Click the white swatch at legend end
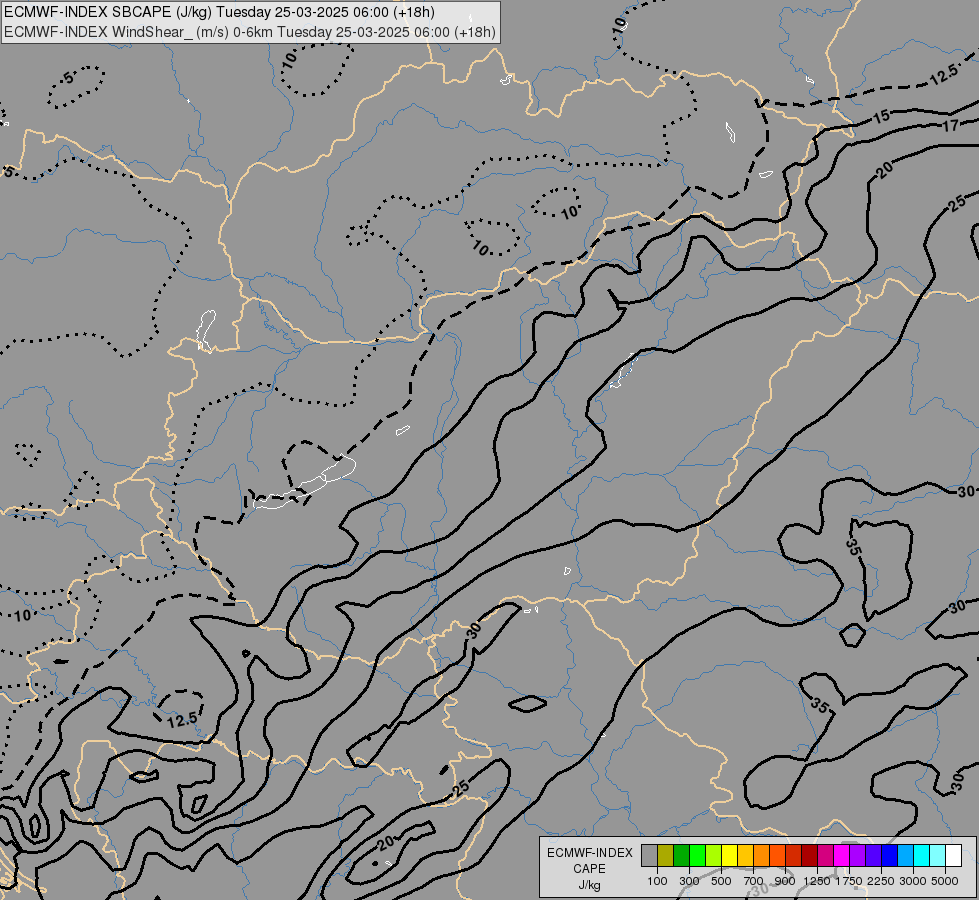This screenshot has height=900, width=979. (x=953, y=855)
